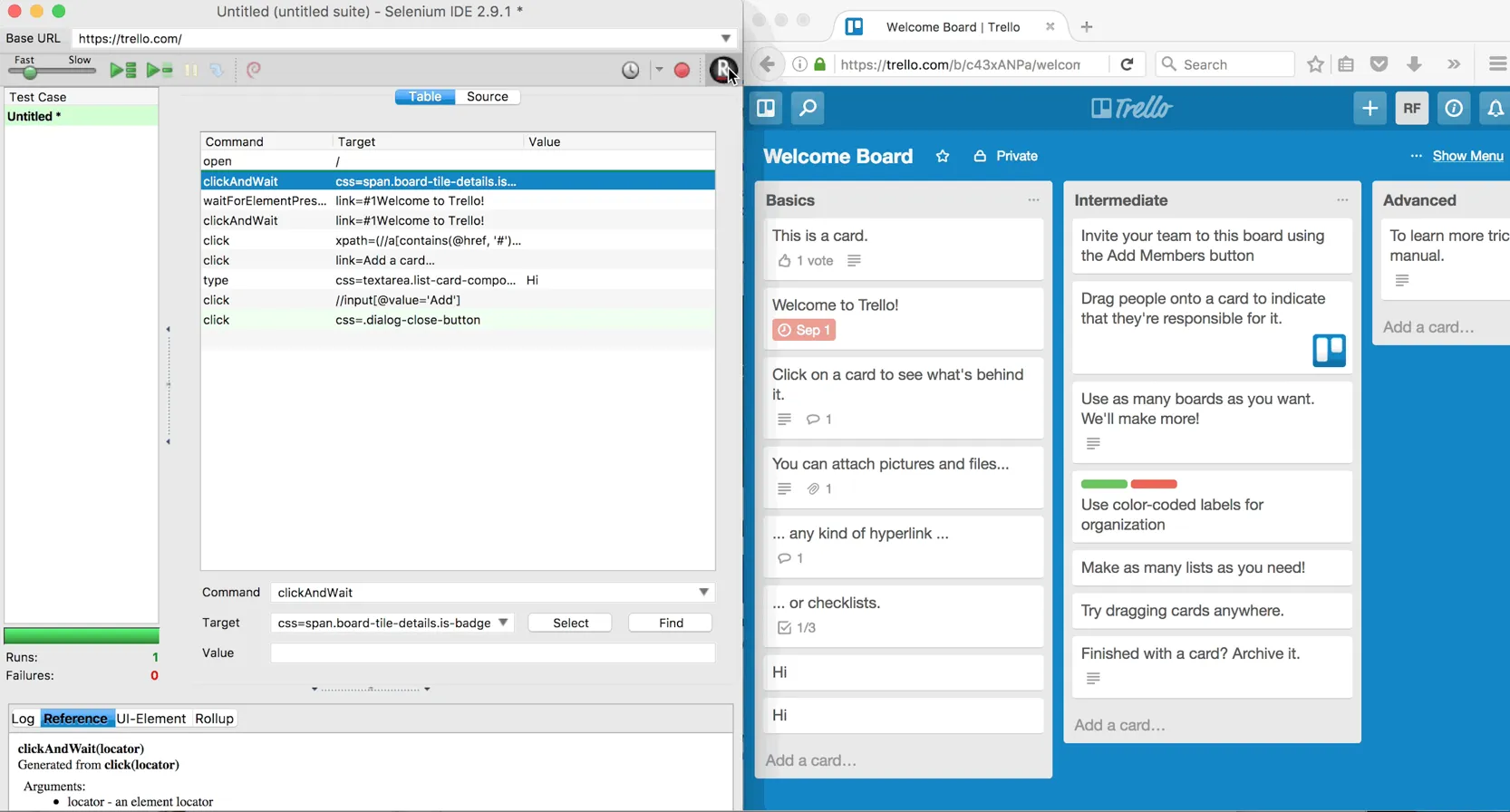Click the Pause/Resume button in Selenium IDE
This screenshot has width=1510, height=812.
(x=191, y=70)
